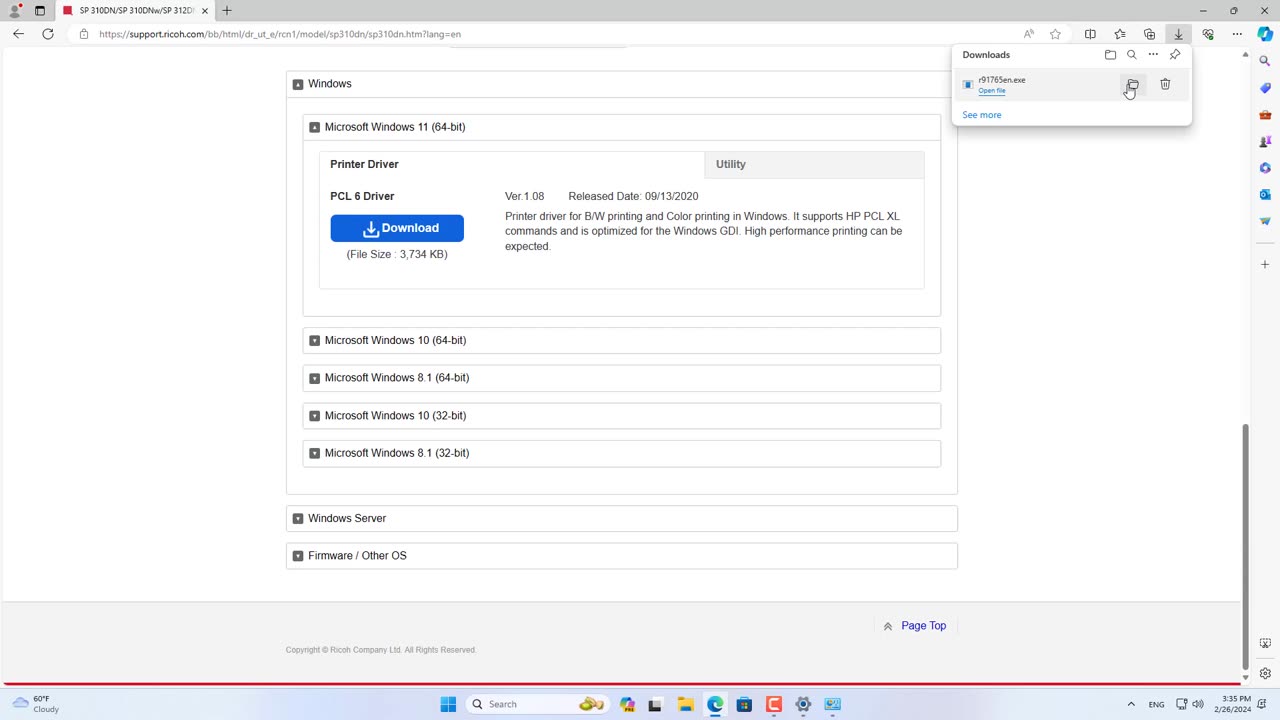Click See more in Downloads
The height and width of the screenshot is (720, 1280).
click(981, 115)
